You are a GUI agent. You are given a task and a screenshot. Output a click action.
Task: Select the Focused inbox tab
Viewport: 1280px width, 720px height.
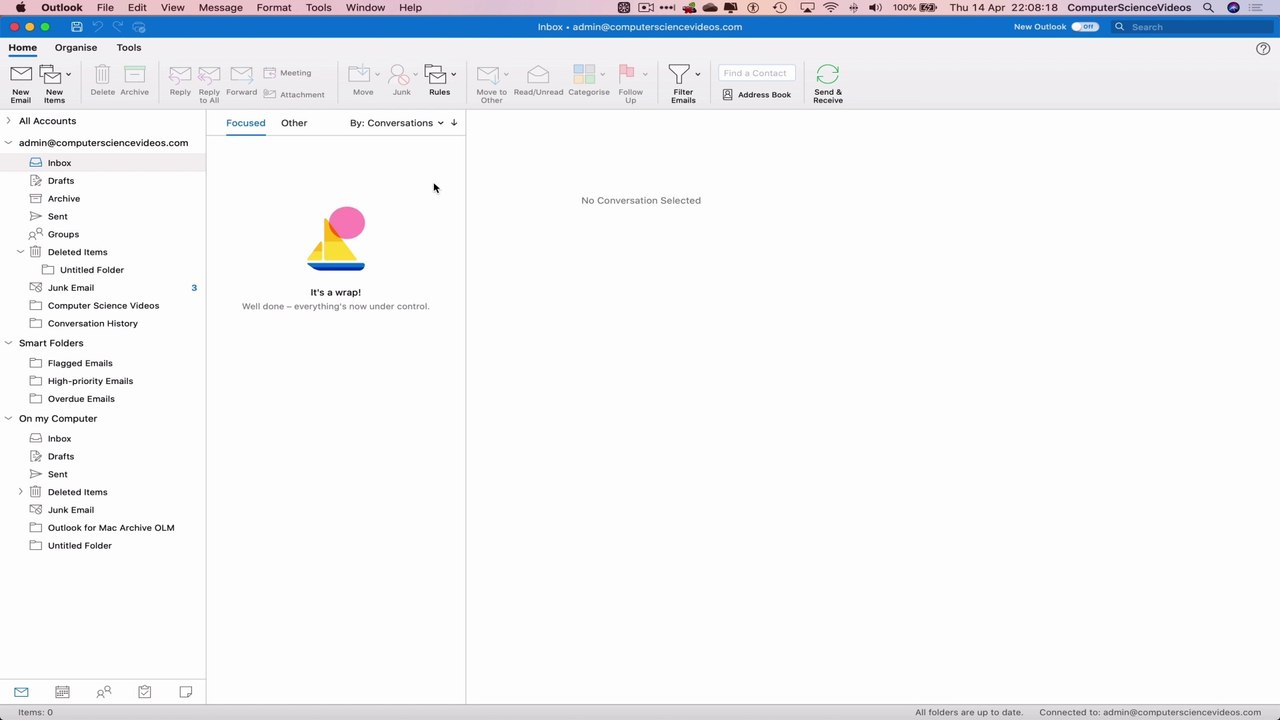pyautogui.click(x=245, y=123)
